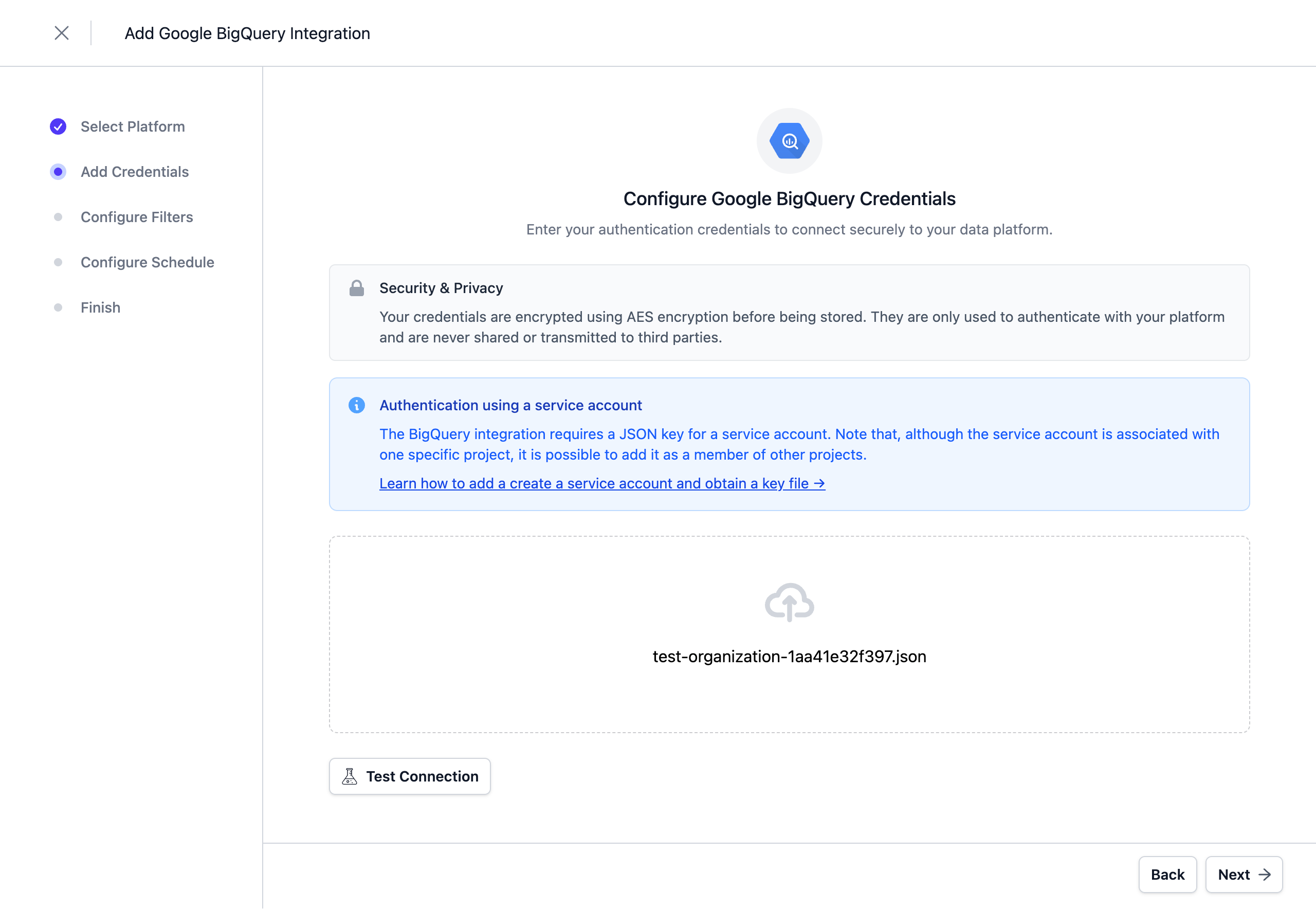This screenshot has width=1316, height=909.
Task: Click the info icon about service account authentication
Action: coord(357,406)
